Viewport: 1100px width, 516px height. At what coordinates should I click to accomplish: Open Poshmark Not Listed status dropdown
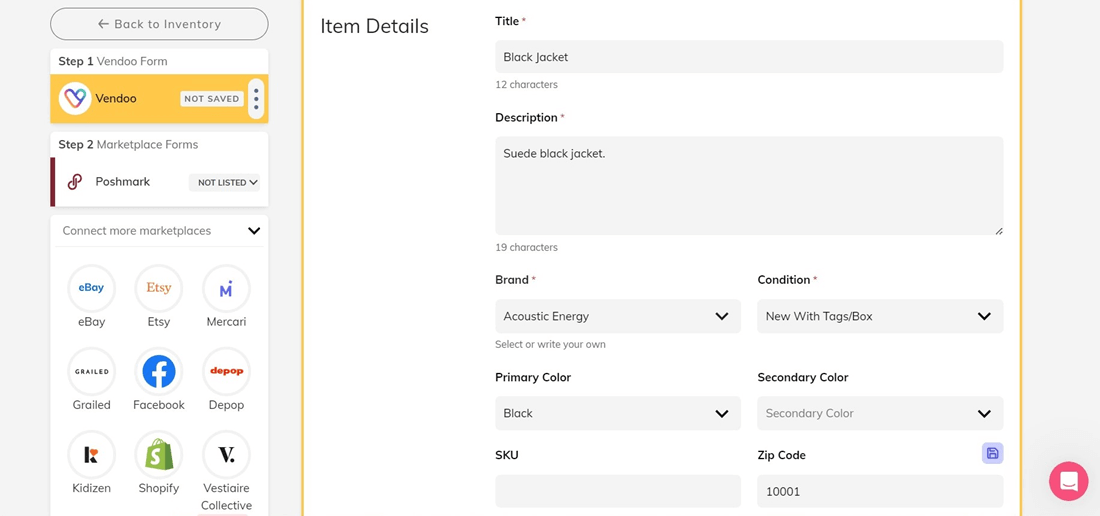(227, 182)
